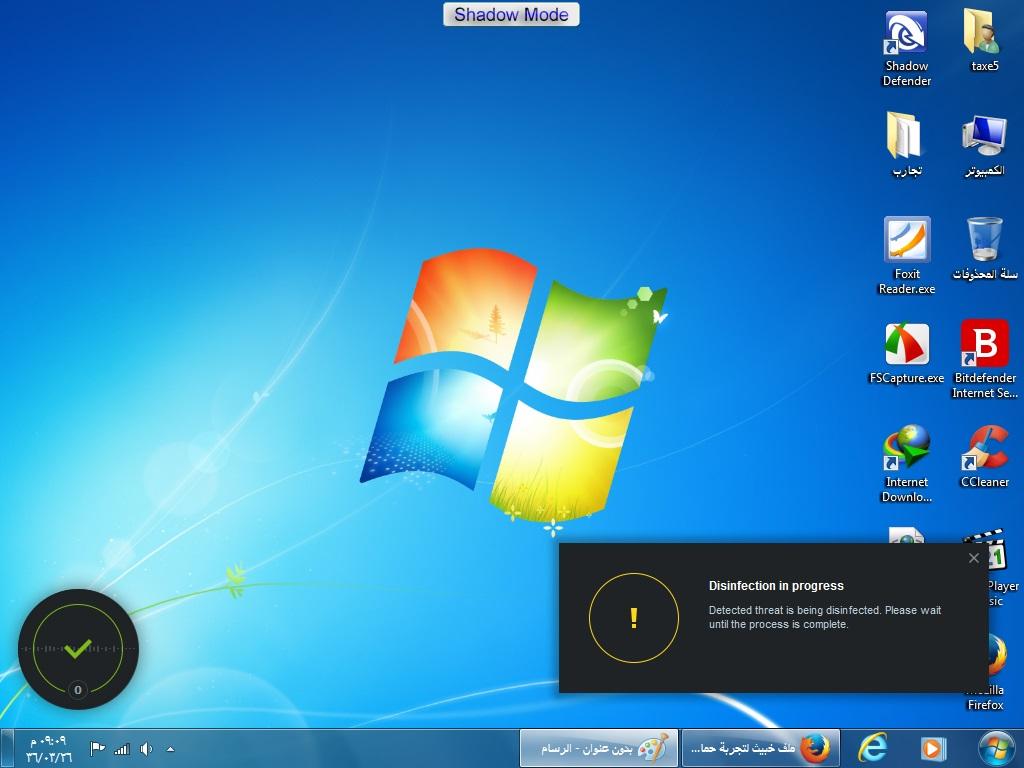Open the Windows Start button
The height and width of the screenshot is (768, 1024).
coord(996,749)
